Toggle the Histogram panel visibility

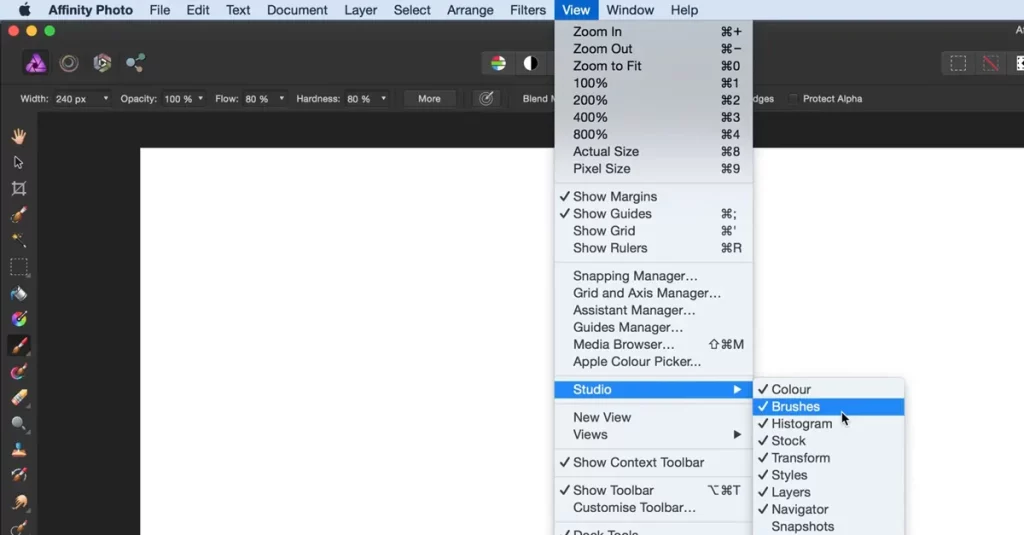click(x=801, y=424)
